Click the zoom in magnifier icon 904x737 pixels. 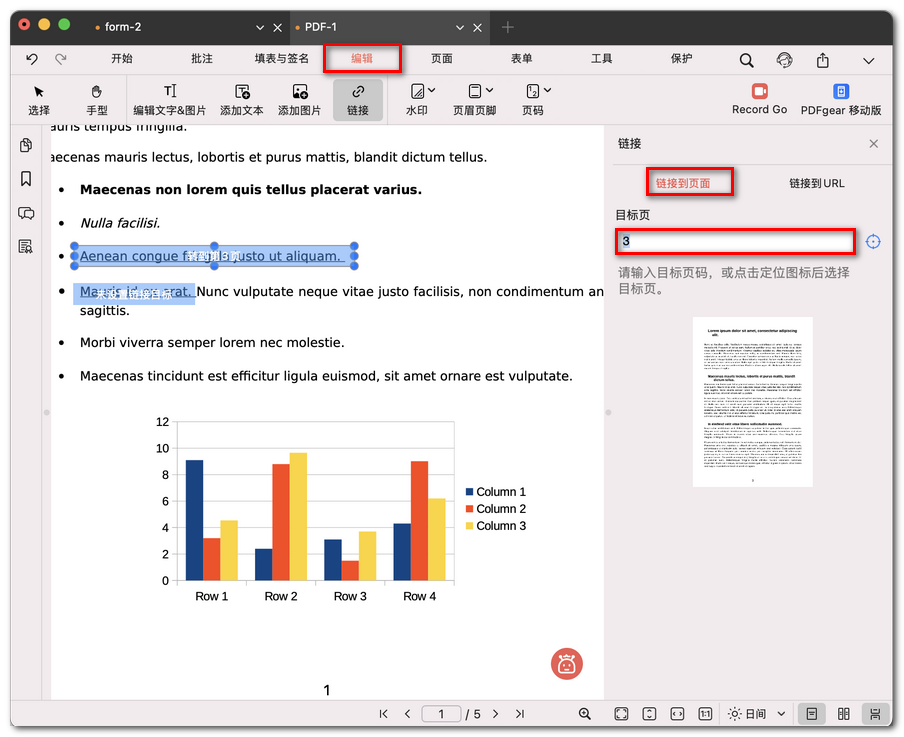(585, 714)
